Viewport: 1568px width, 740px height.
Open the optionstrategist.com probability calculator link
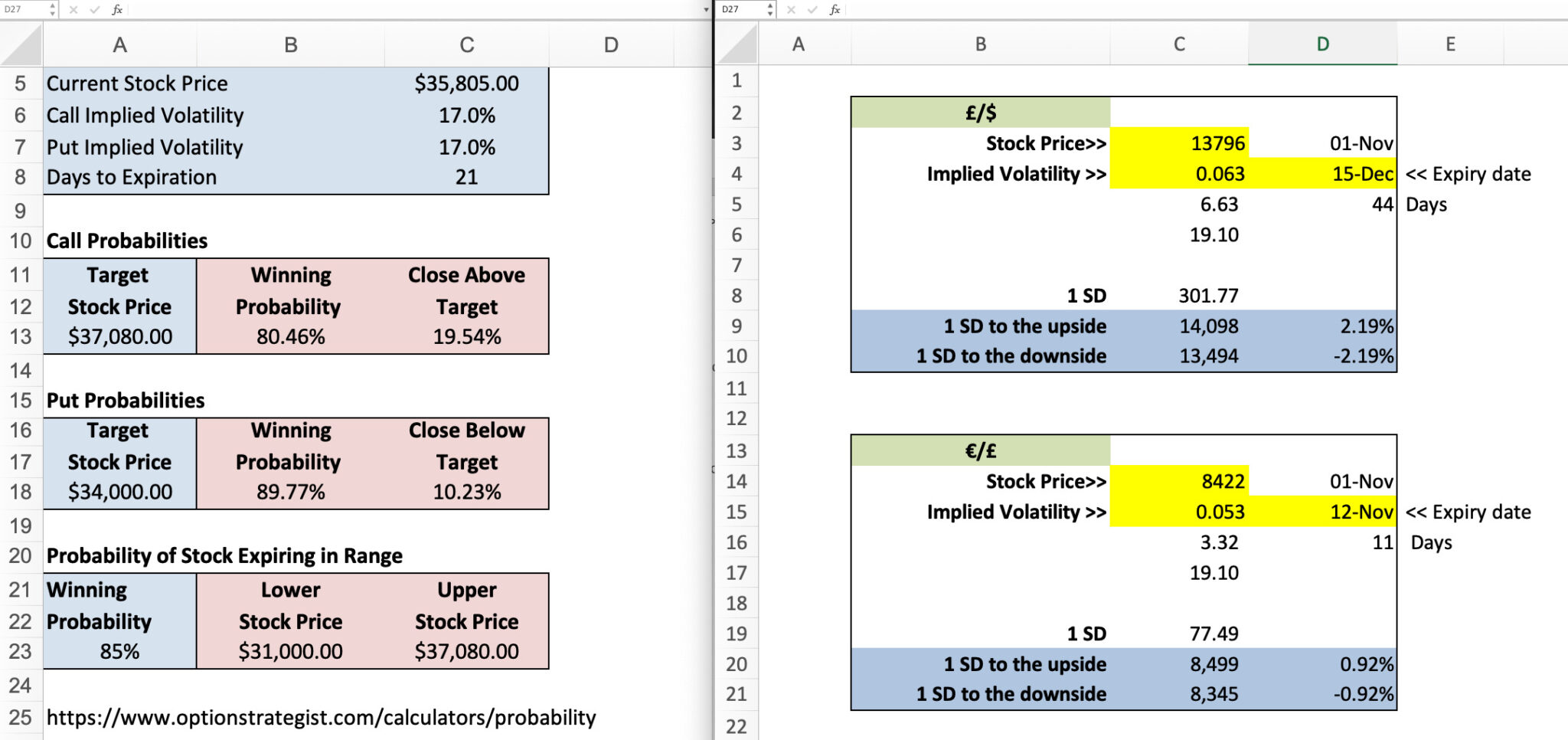[x=321, y=718]
